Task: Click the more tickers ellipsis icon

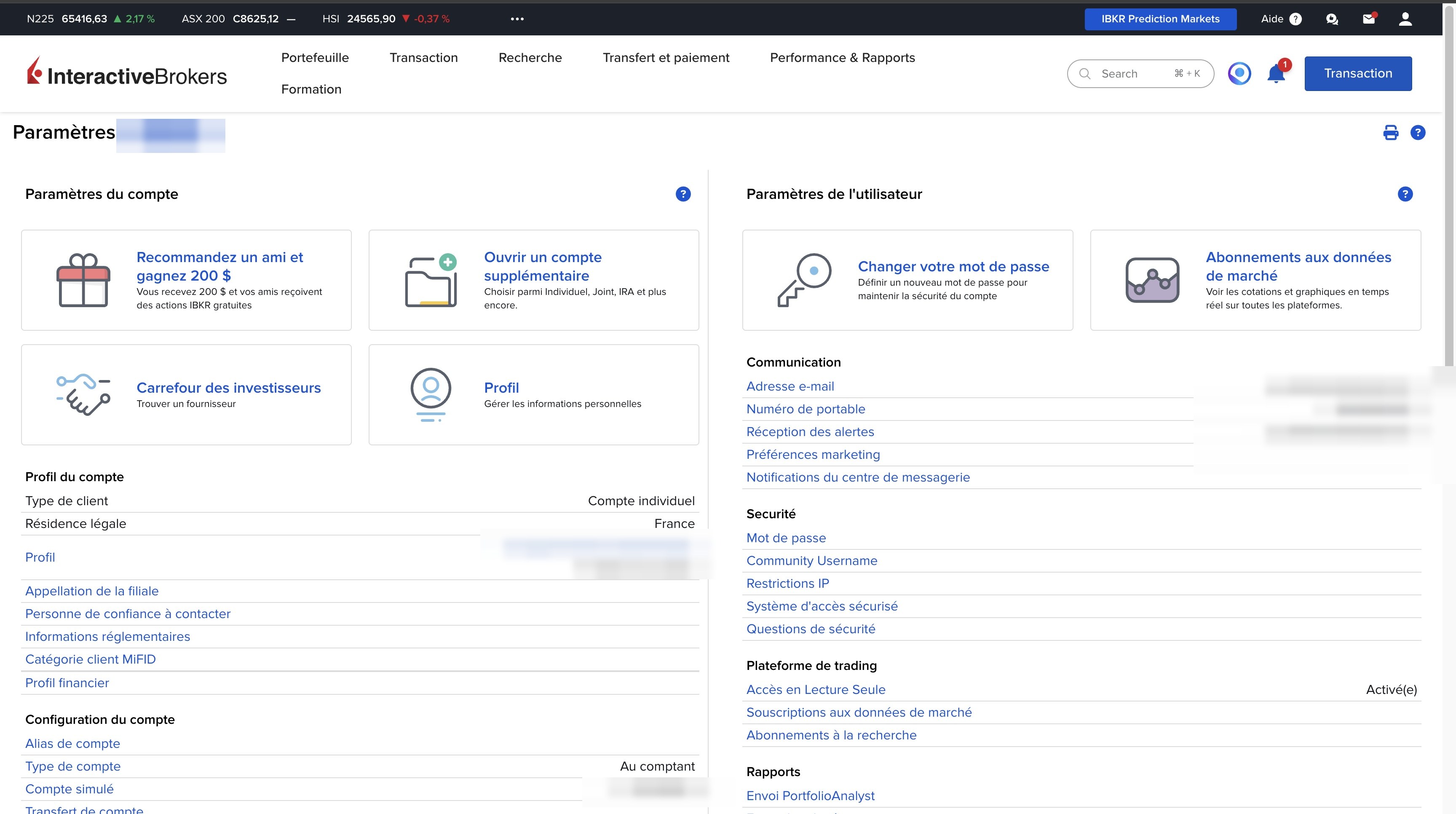Action: click(x=517, y=19)
